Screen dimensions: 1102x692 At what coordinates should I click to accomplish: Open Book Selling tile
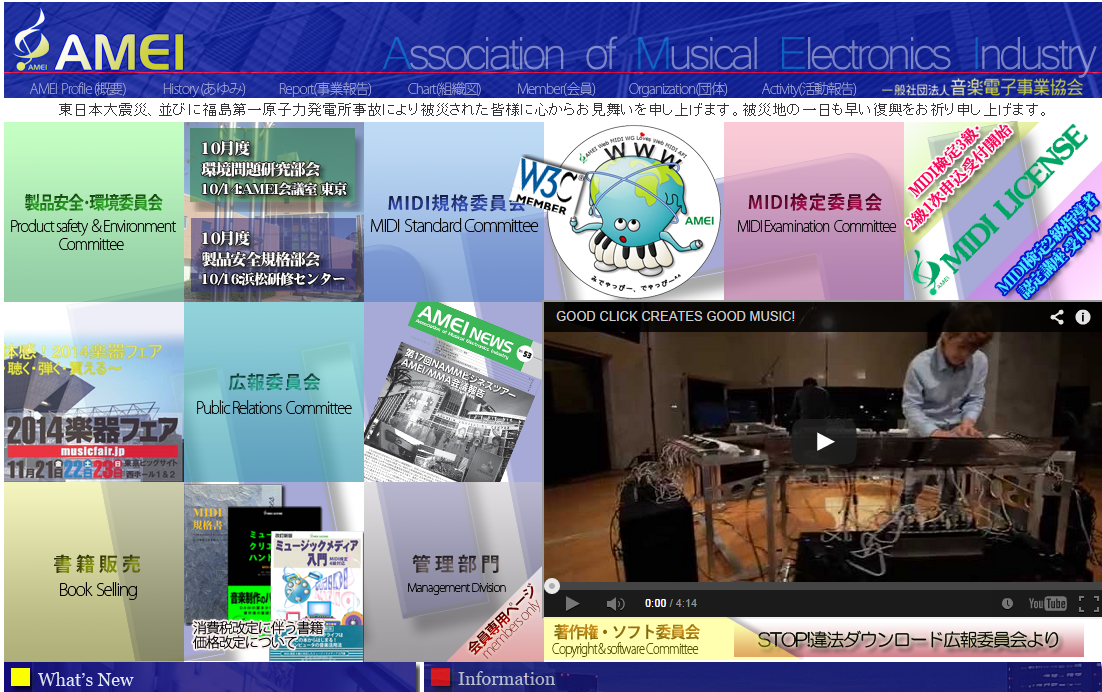point(93,572)
